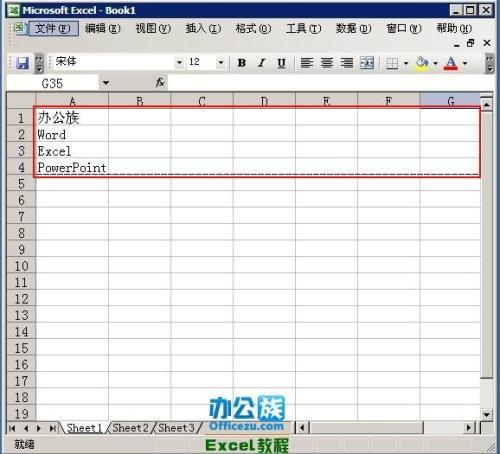Viewport: 500px width, 454px height.
Task: Switch to the Sheet3 tab
Action: pos(176,428)
